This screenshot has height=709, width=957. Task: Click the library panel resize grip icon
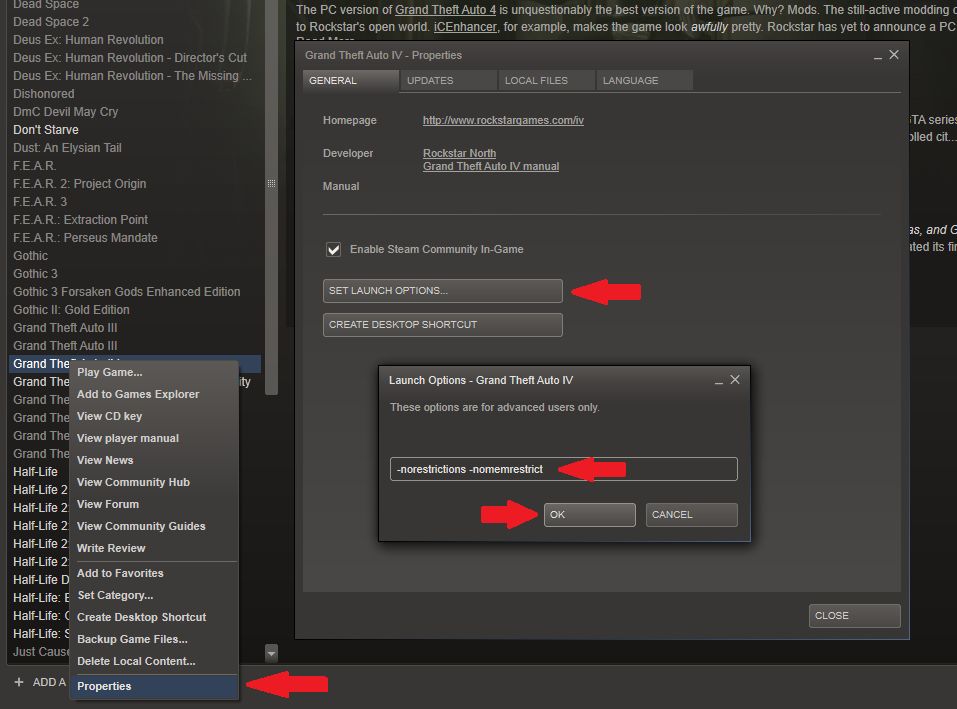272,184
